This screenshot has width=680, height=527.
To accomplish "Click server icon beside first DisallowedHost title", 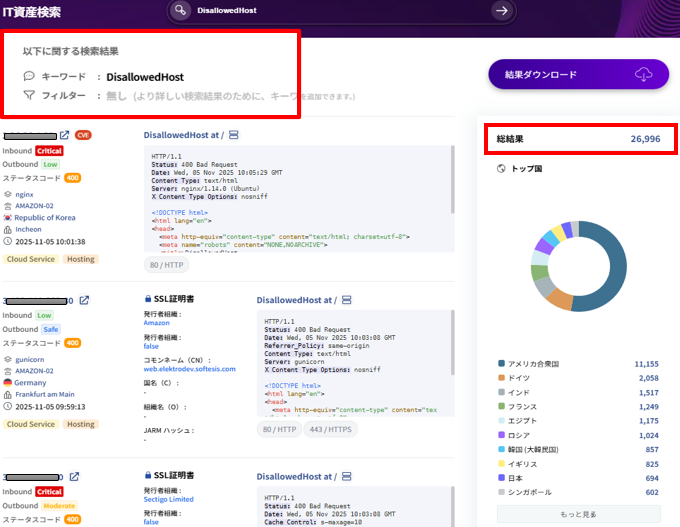I will pos(234,134).
